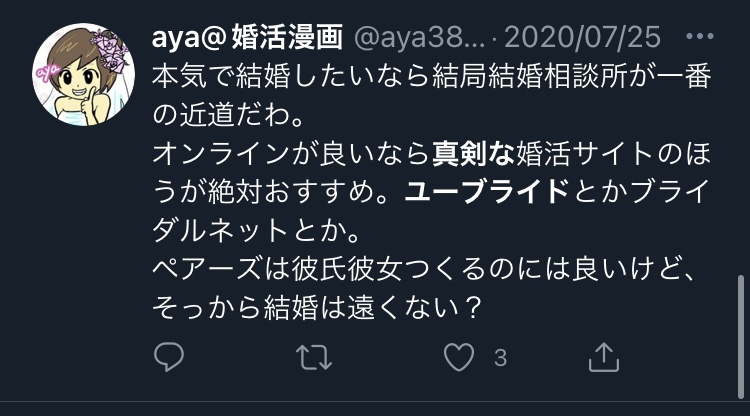Tap the share upload arrow icon
The height and width of the screenshot is (416, 750).
click(604, 357)
